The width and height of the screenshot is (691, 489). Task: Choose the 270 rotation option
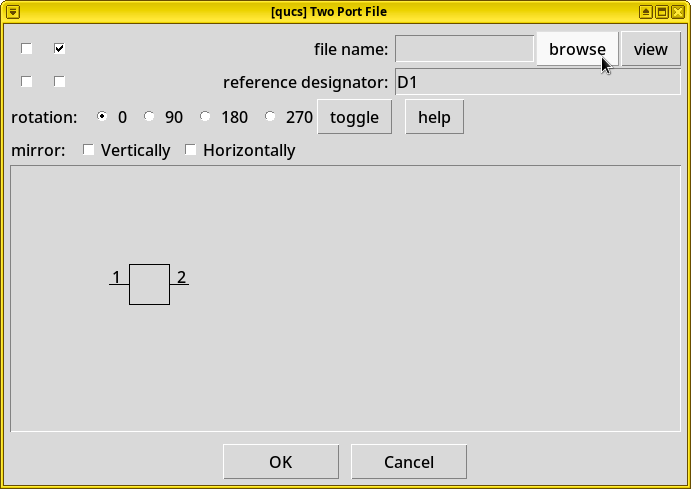click(x=271, y=117)
